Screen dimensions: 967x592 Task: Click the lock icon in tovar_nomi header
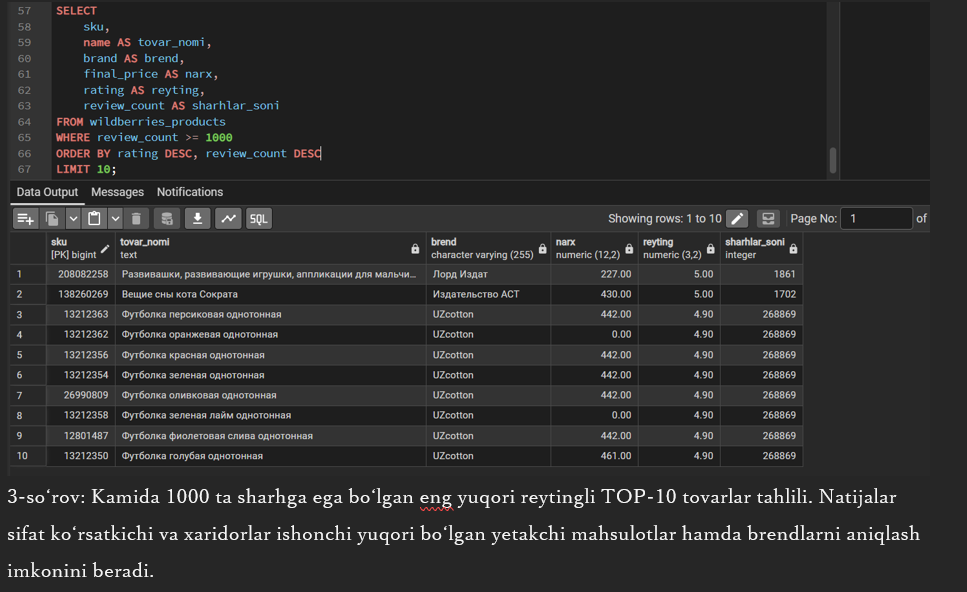pyautogui.click(x=415, y=249)
